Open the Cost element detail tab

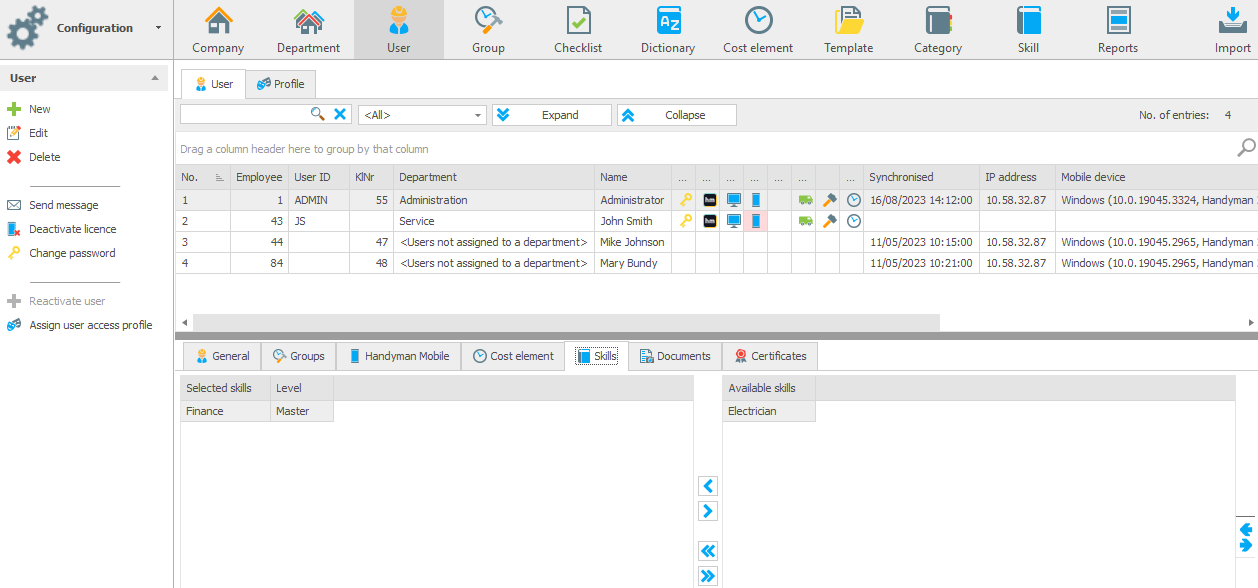[512, 356]
